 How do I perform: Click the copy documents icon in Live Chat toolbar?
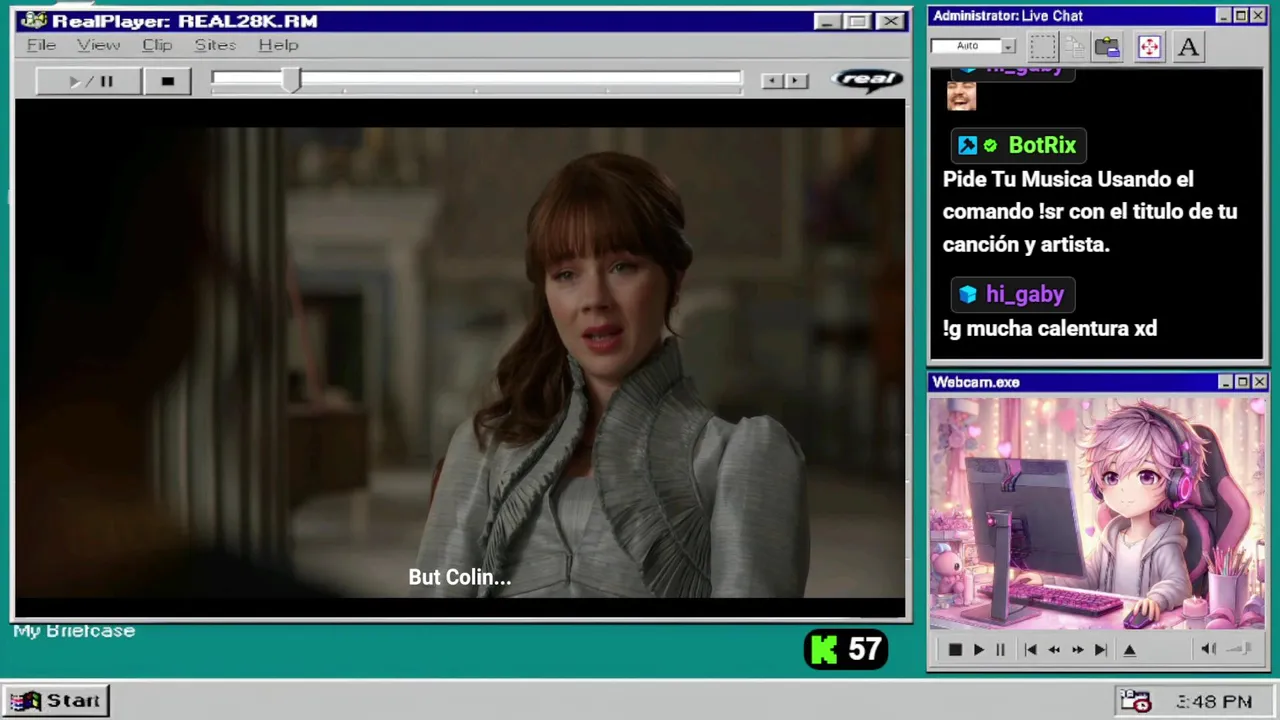(1075, 47)
